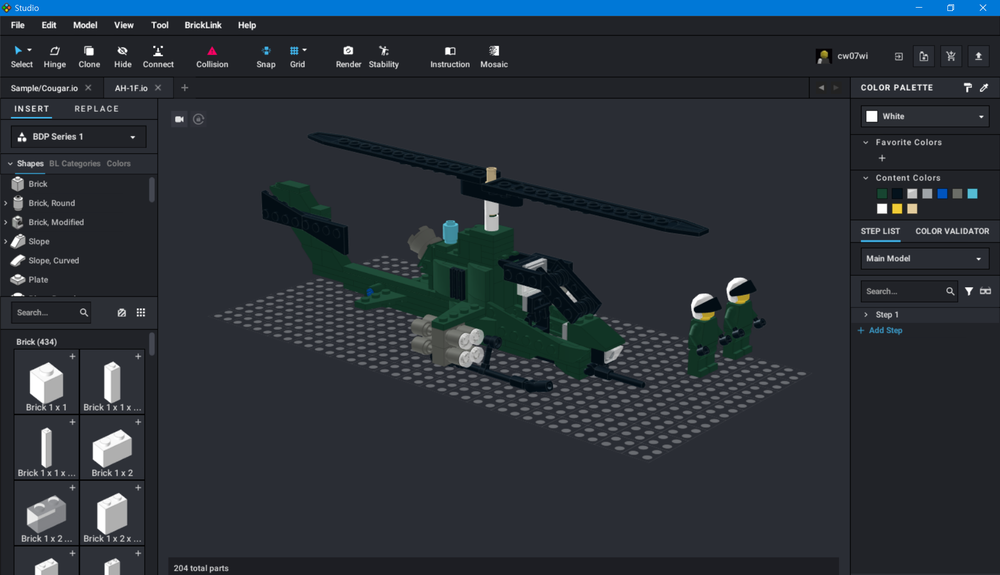Open the BDP Series 1 palette dropdown
The width and height of the screenshot is (1000, 575).
(x=78, y=137)
